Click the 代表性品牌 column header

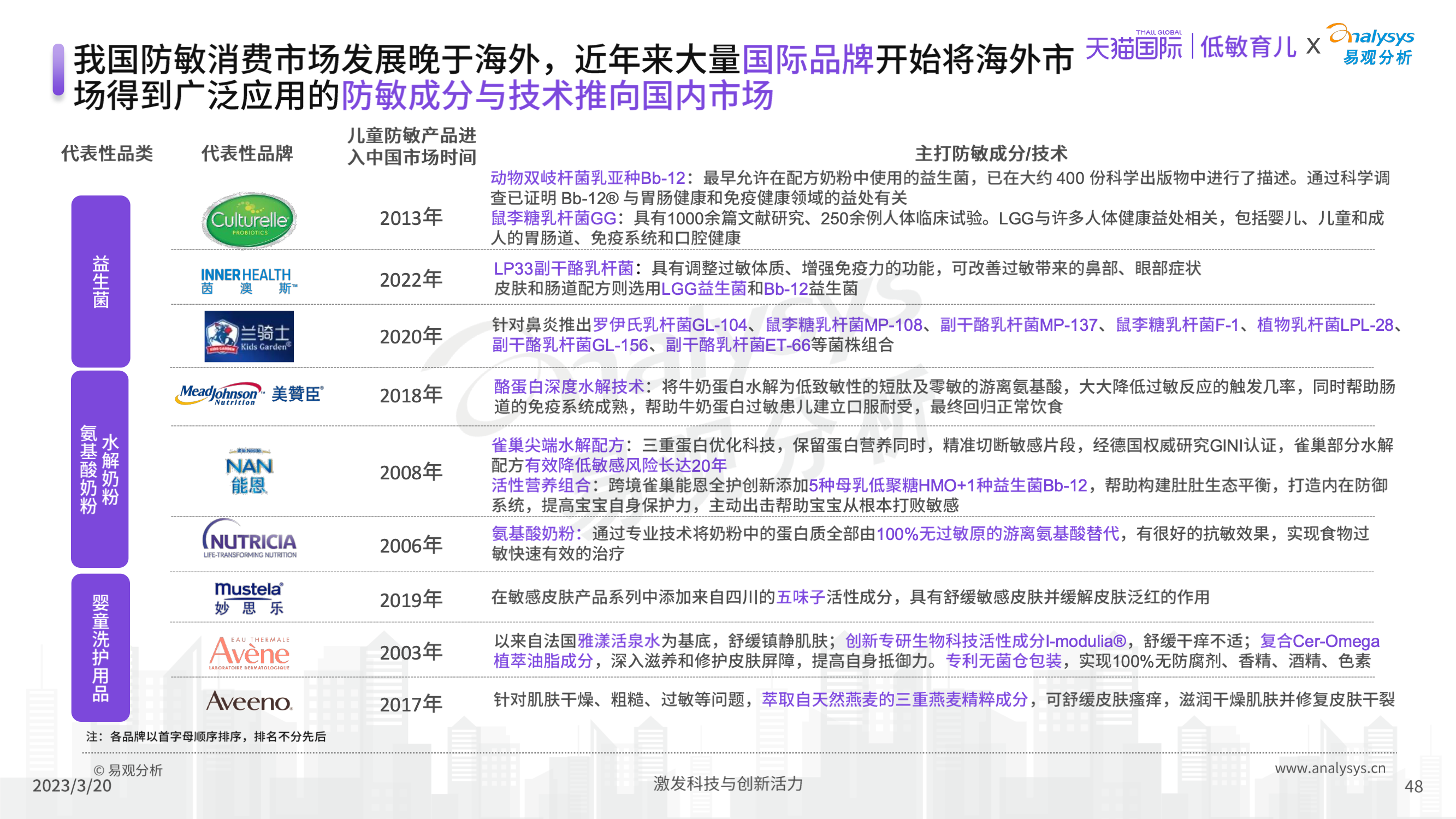click(247, 153)
